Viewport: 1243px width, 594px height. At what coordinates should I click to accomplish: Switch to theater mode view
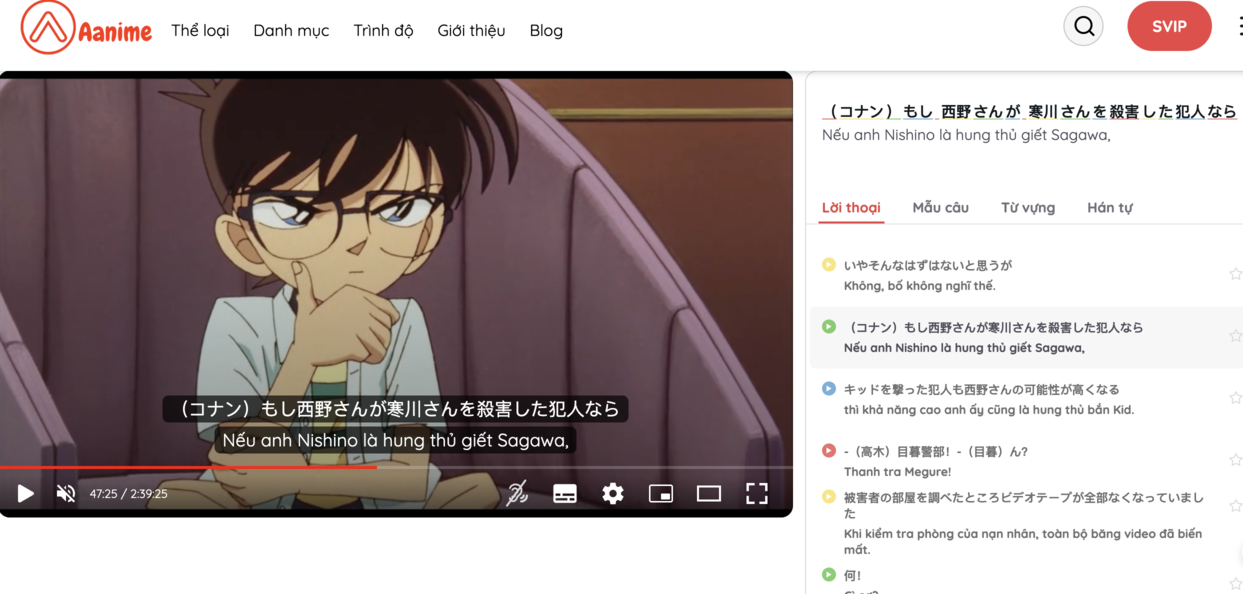click(x=709, y=493)
